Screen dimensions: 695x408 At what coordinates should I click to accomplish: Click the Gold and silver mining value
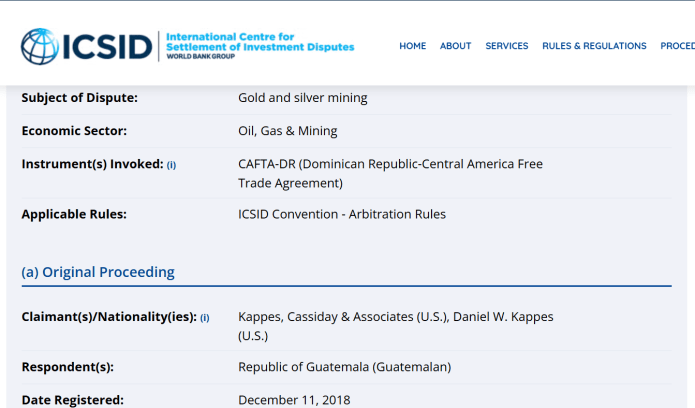point(302,98)
